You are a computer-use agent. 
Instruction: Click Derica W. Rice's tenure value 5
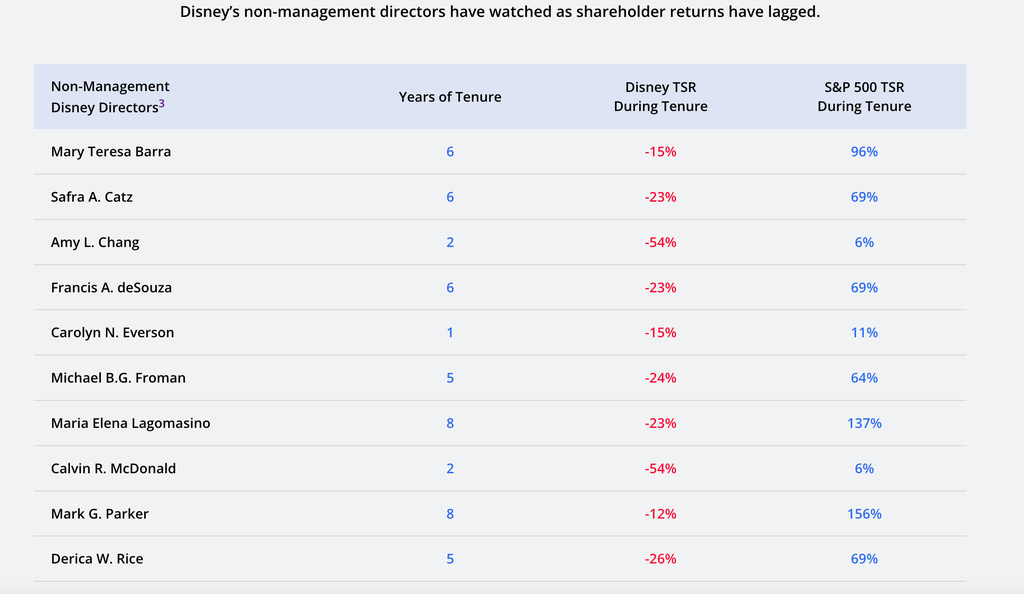point(450,559)
